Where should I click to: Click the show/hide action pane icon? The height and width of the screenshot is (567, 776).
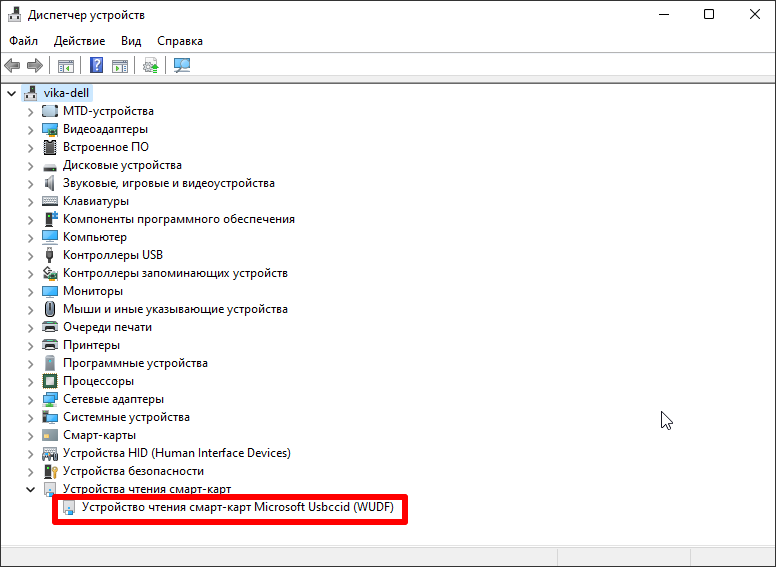(x=120, y=66)
